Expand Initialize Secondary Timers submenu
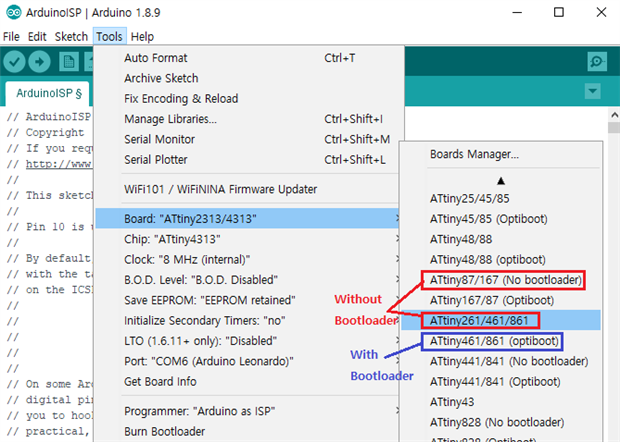Image resolution: width=620 pixels, height=442 pixels. (x=247, y=321)
